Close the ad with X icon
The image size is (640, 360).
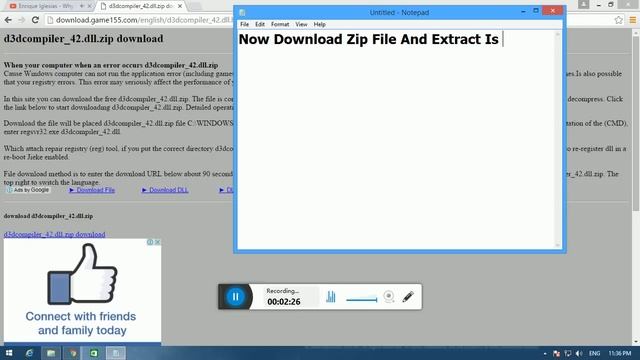[158, 242]
